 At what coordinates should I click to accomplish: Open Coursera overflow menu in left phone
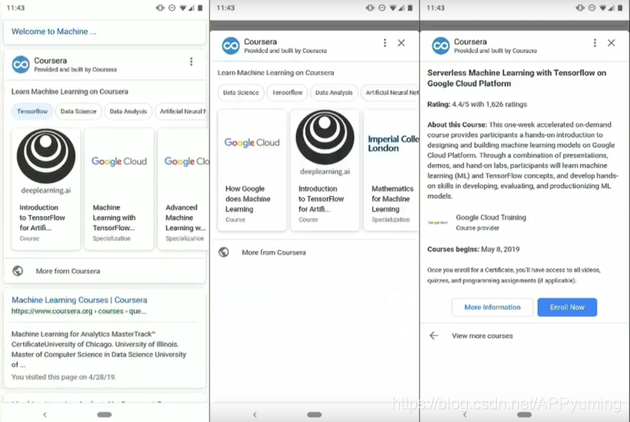tap(191, 61)
